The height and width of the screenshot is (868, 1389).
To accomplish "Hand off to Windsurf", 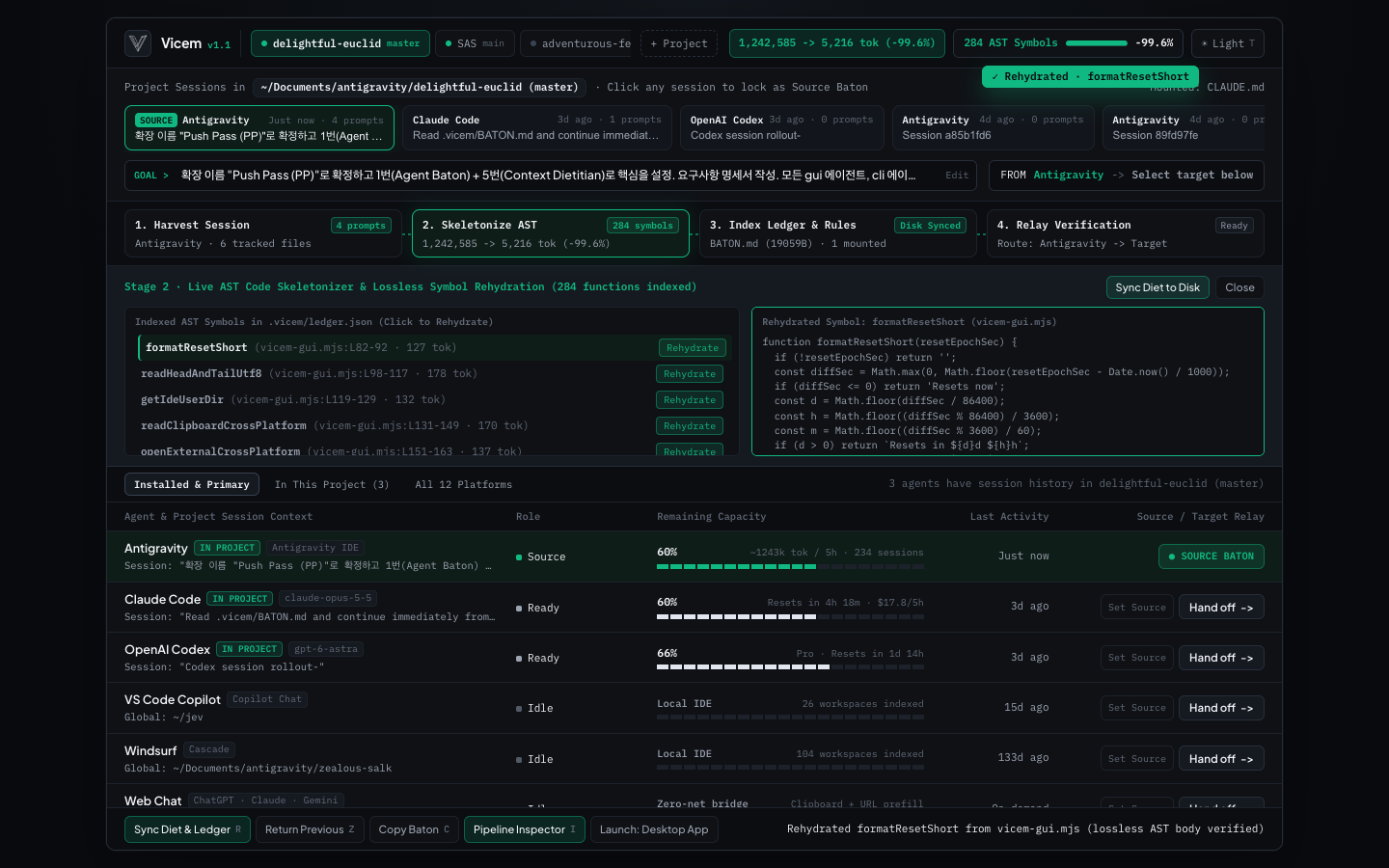I will tap(1221, 759).
